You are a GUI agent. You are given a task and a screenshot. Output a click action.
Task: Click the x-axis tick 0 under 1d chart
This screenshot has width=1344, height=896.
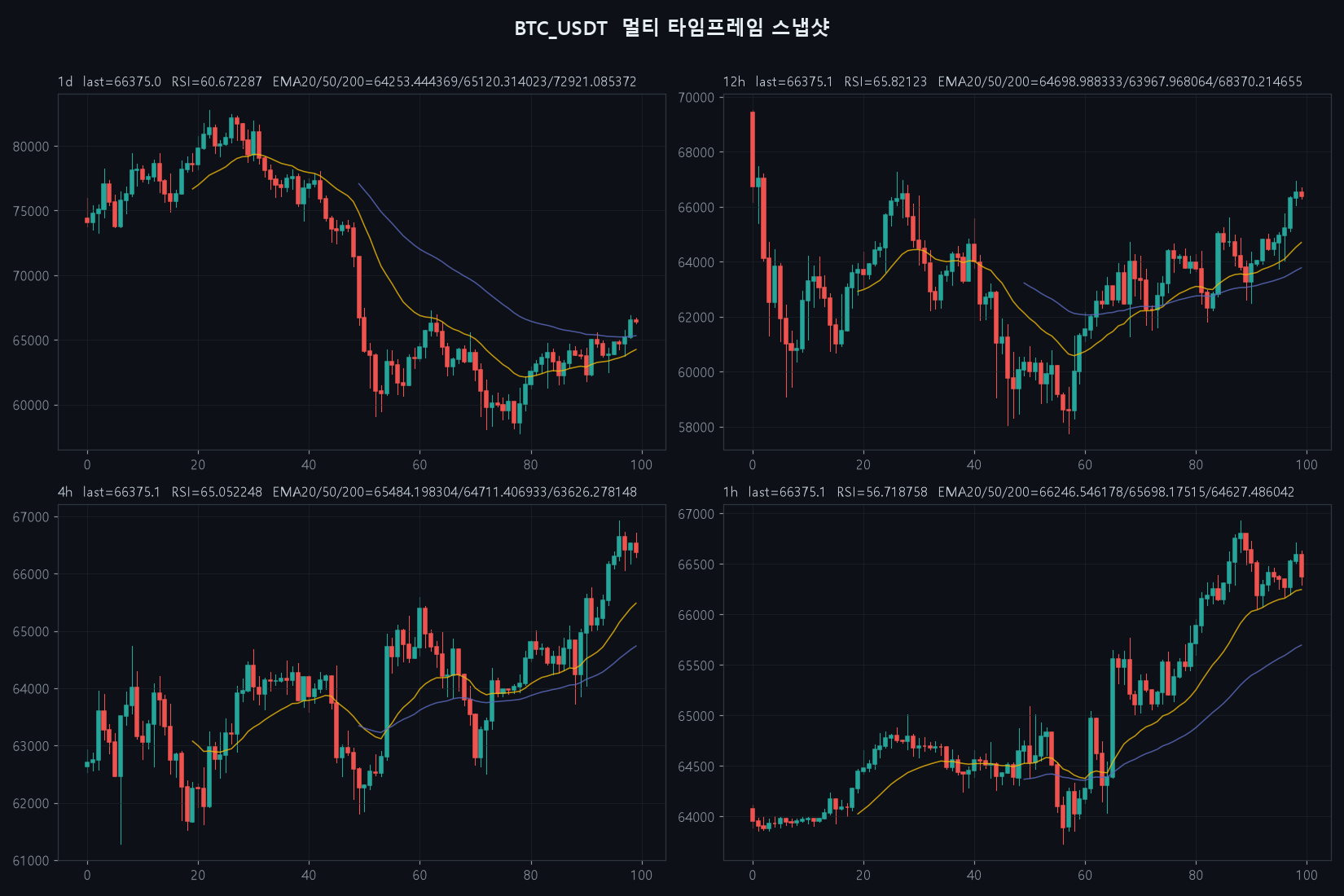(87, 464)
